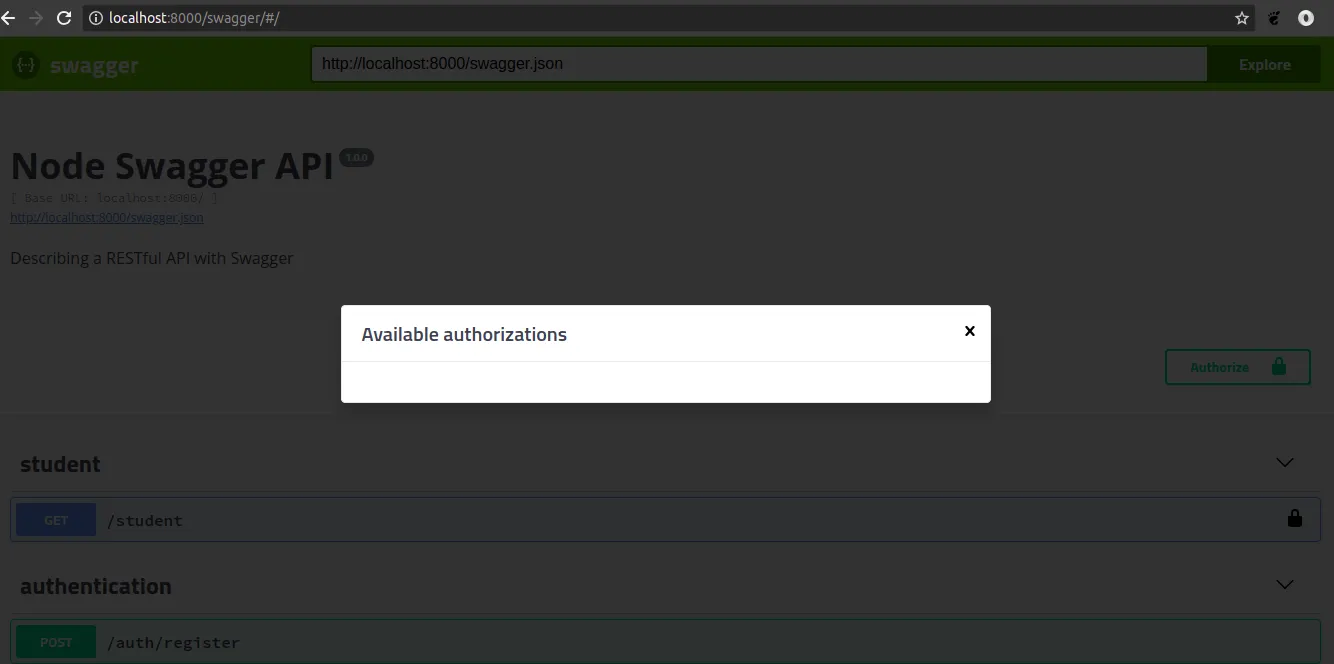Image resolution: width=1334 pixels, height=664 pixels.
Task: Click the Node Swagger API title
Action: tap(171, 166)
